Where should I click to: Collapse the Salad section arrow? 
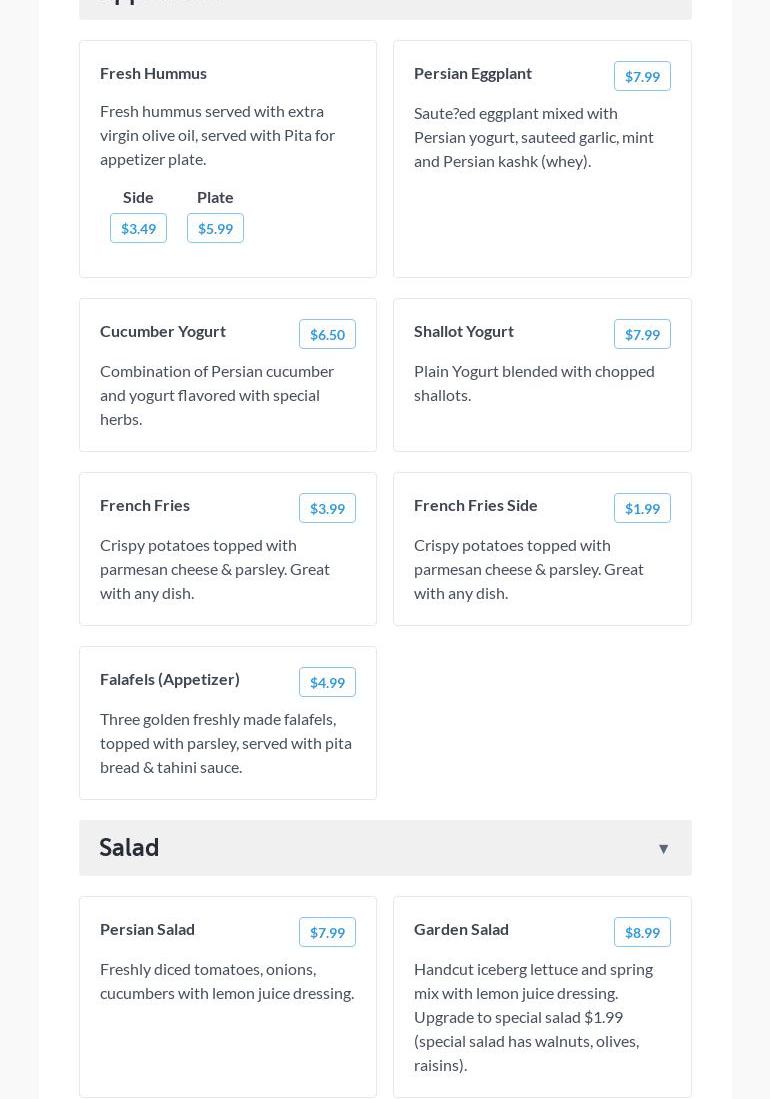coord(663,849)
